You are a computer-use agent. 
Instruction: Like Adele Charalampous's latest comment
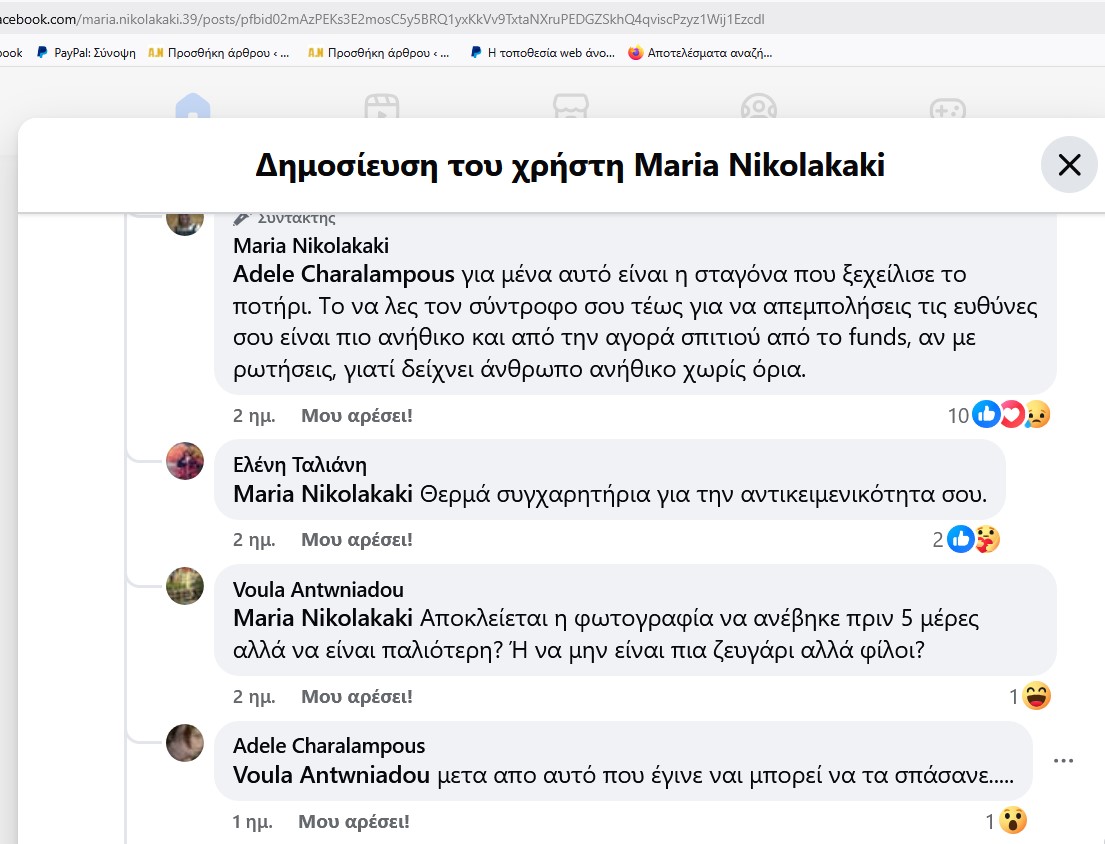point(354,821)
